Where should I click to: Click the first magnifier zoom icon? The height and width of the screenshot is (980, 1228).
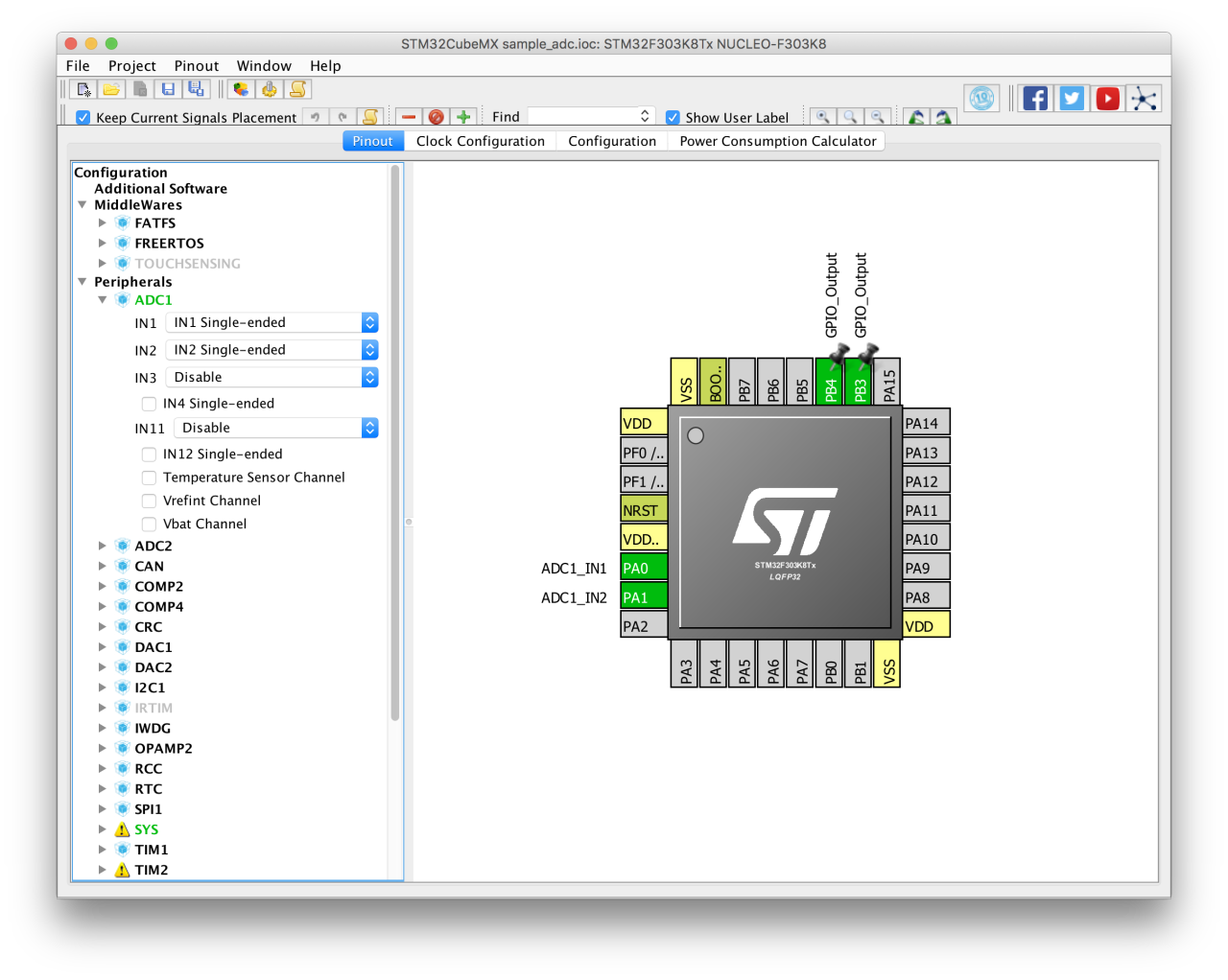click(x=822, y=117)
